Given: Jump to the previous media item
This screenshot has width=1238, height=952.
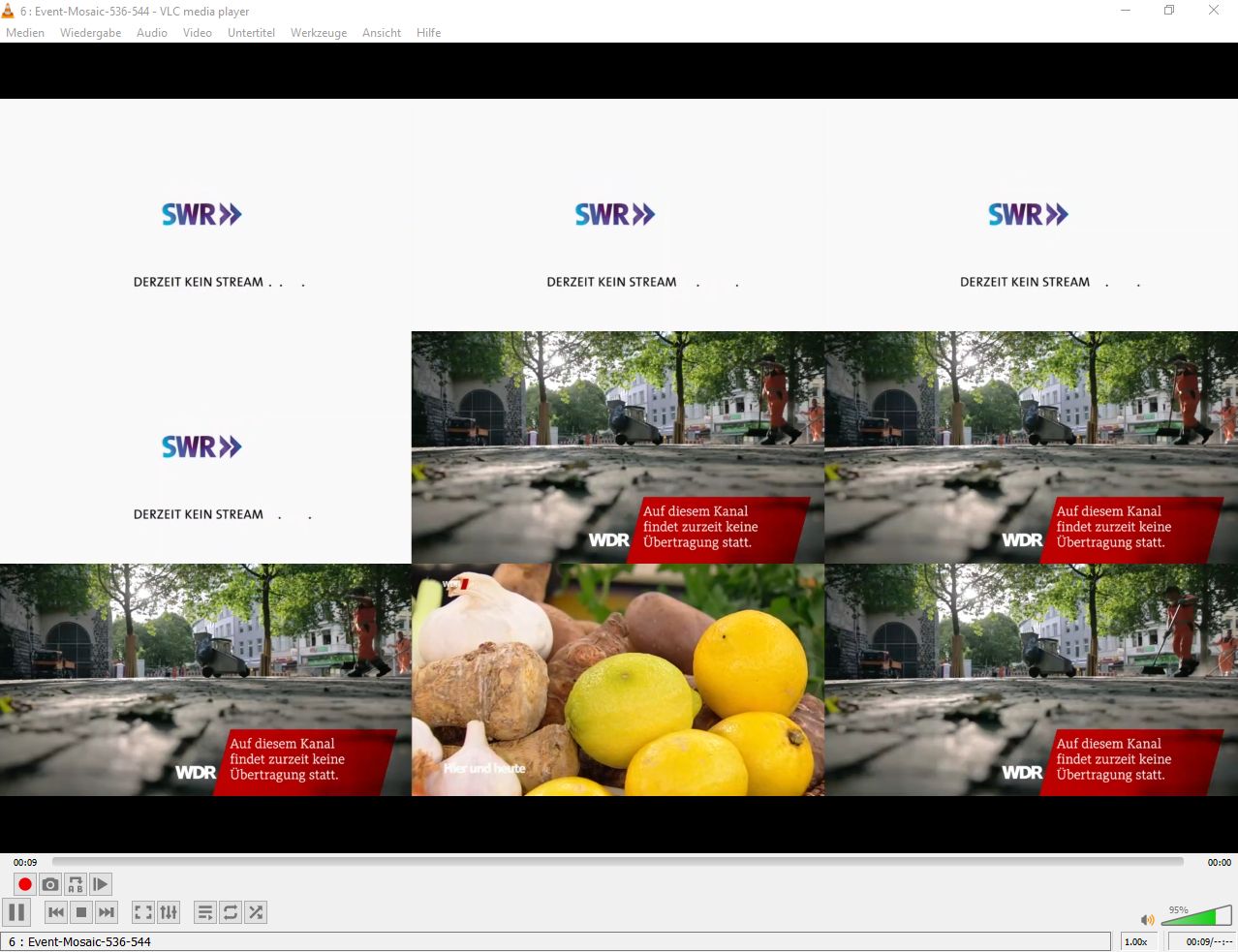Looking at the screenshot, I should [x=56, y=912].
